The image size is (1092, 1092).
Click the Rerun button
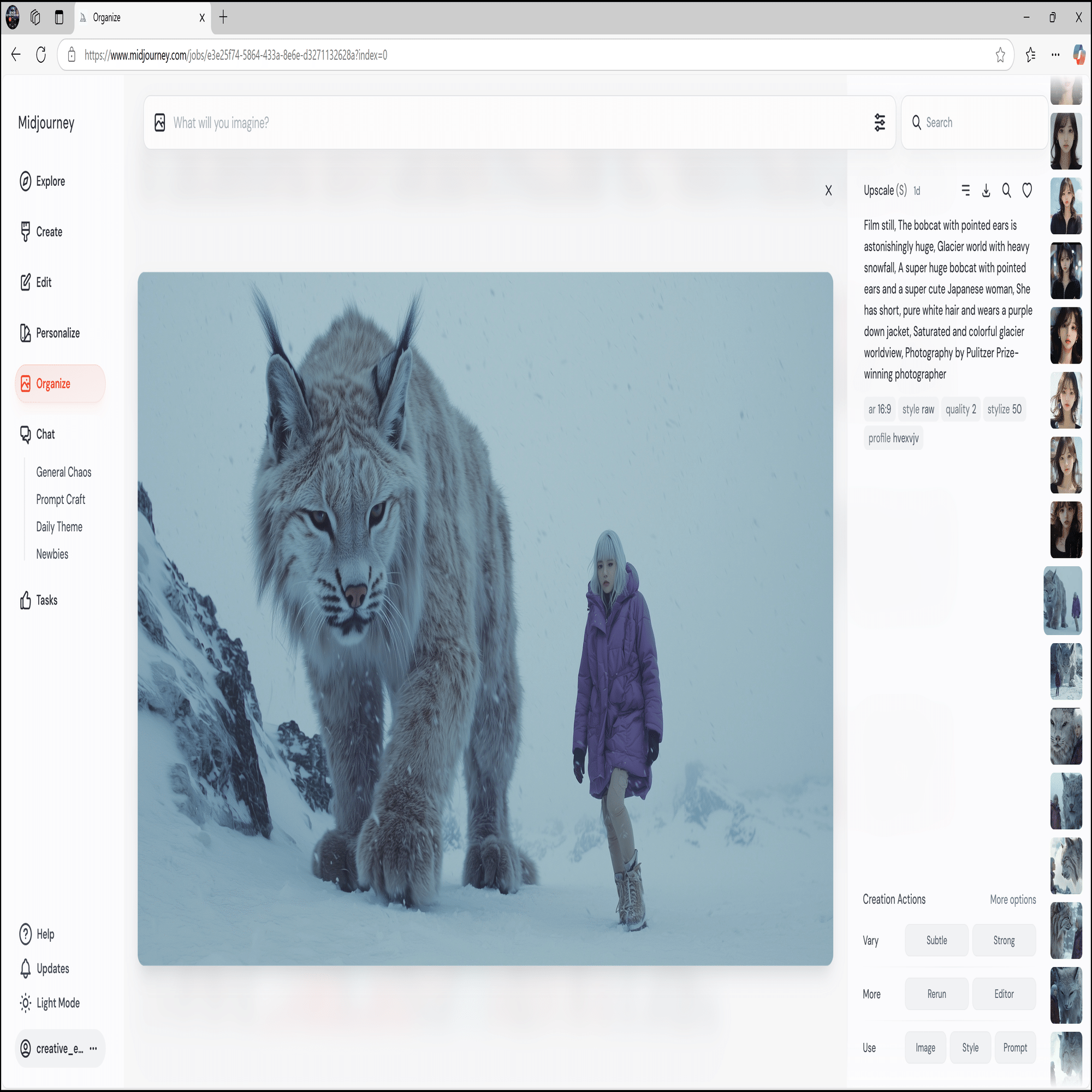click(x=936, y=994)
